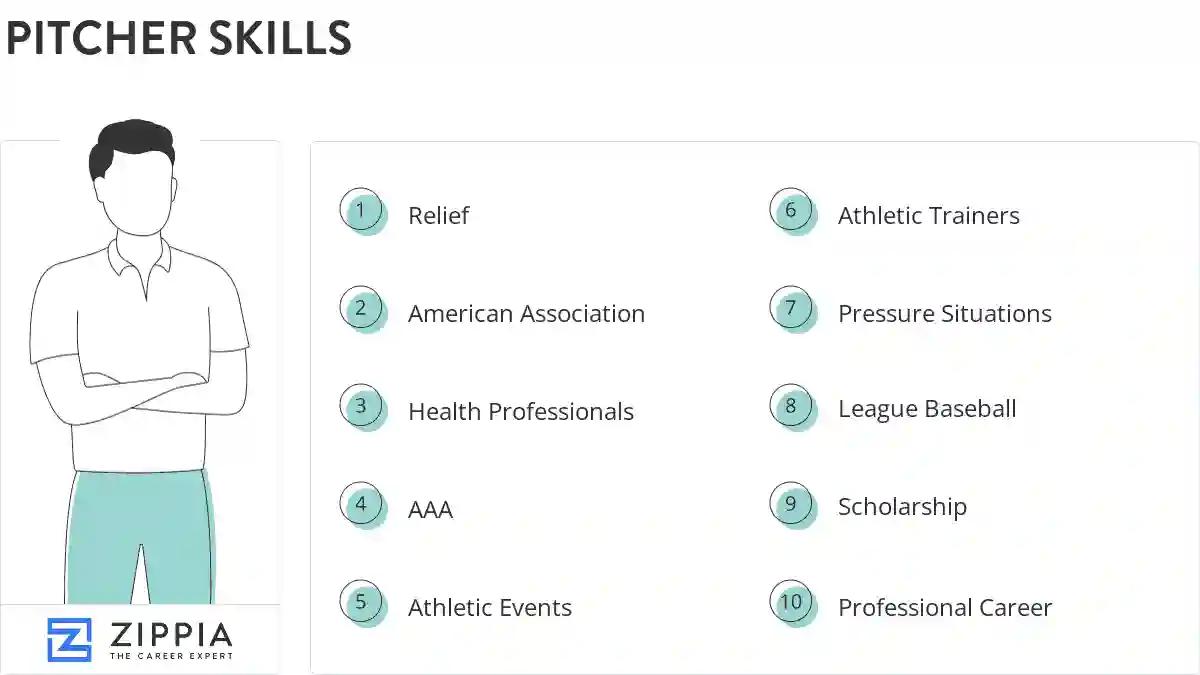This screenshot has height=675, width=1200.
Task: Select the number 6 circle badge
Action: point(791,210)
